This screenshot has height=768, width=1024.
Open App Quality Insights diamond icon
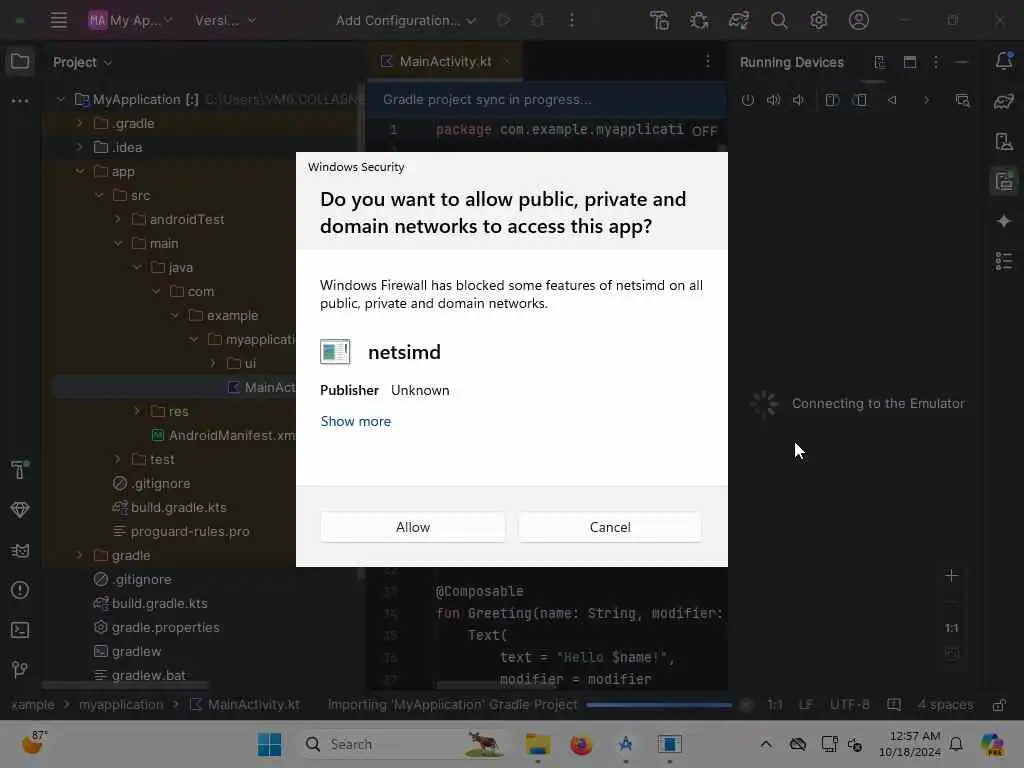pyautogui.click(x=20, y=509)
